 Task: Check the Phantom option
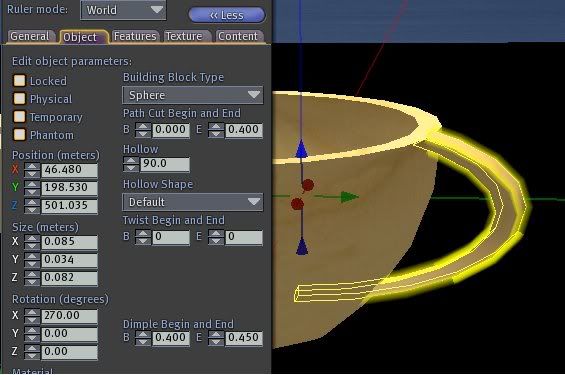coord(19,135)
